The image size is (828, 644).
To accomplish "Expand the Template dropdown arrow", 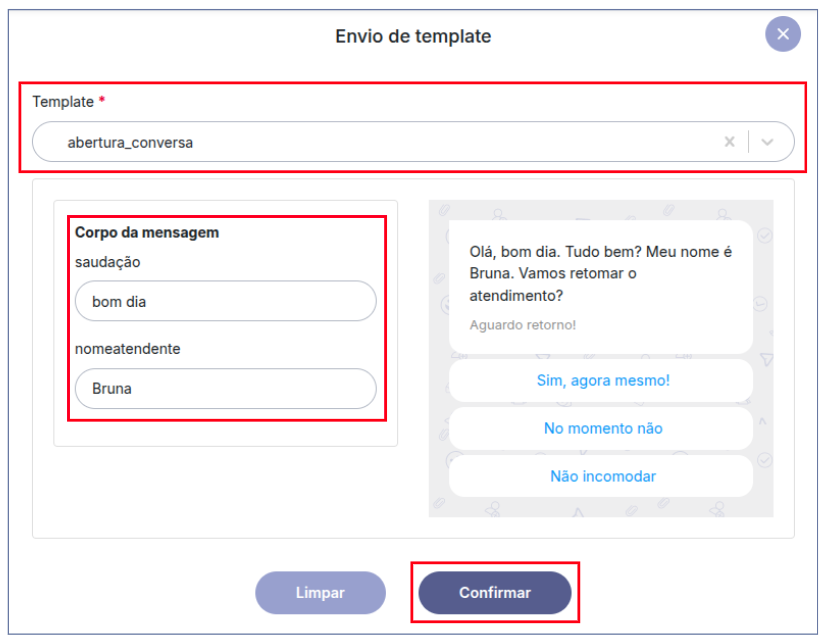I will tap(767, 142).
